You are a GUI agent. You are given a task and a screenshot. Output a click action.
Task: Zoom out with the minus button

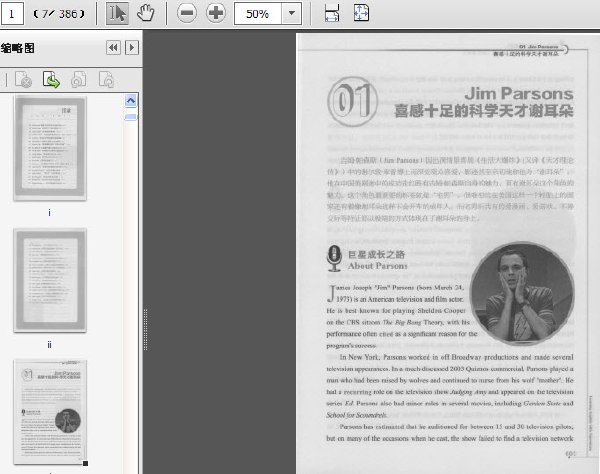(x=187, y=13)
